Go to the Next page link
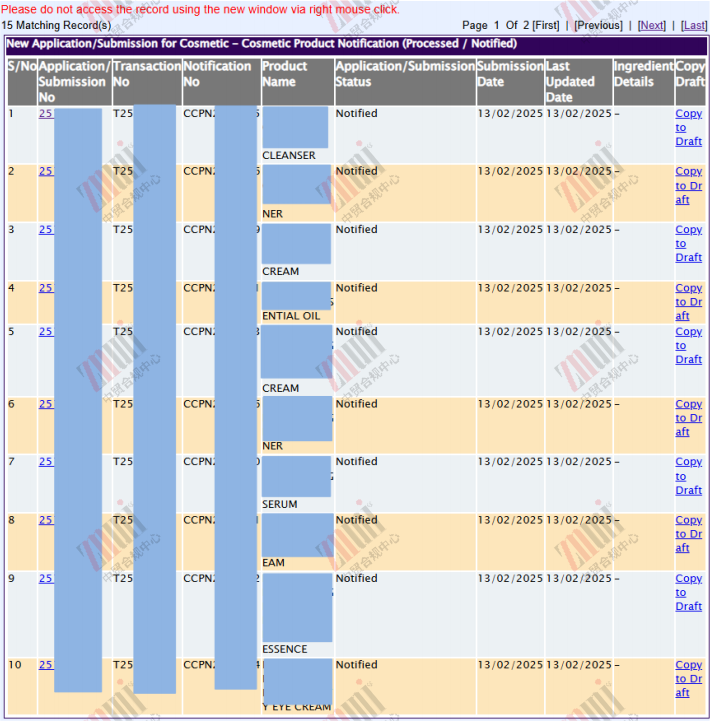This screenshot has height=721, width=711. tap(651, 25)
